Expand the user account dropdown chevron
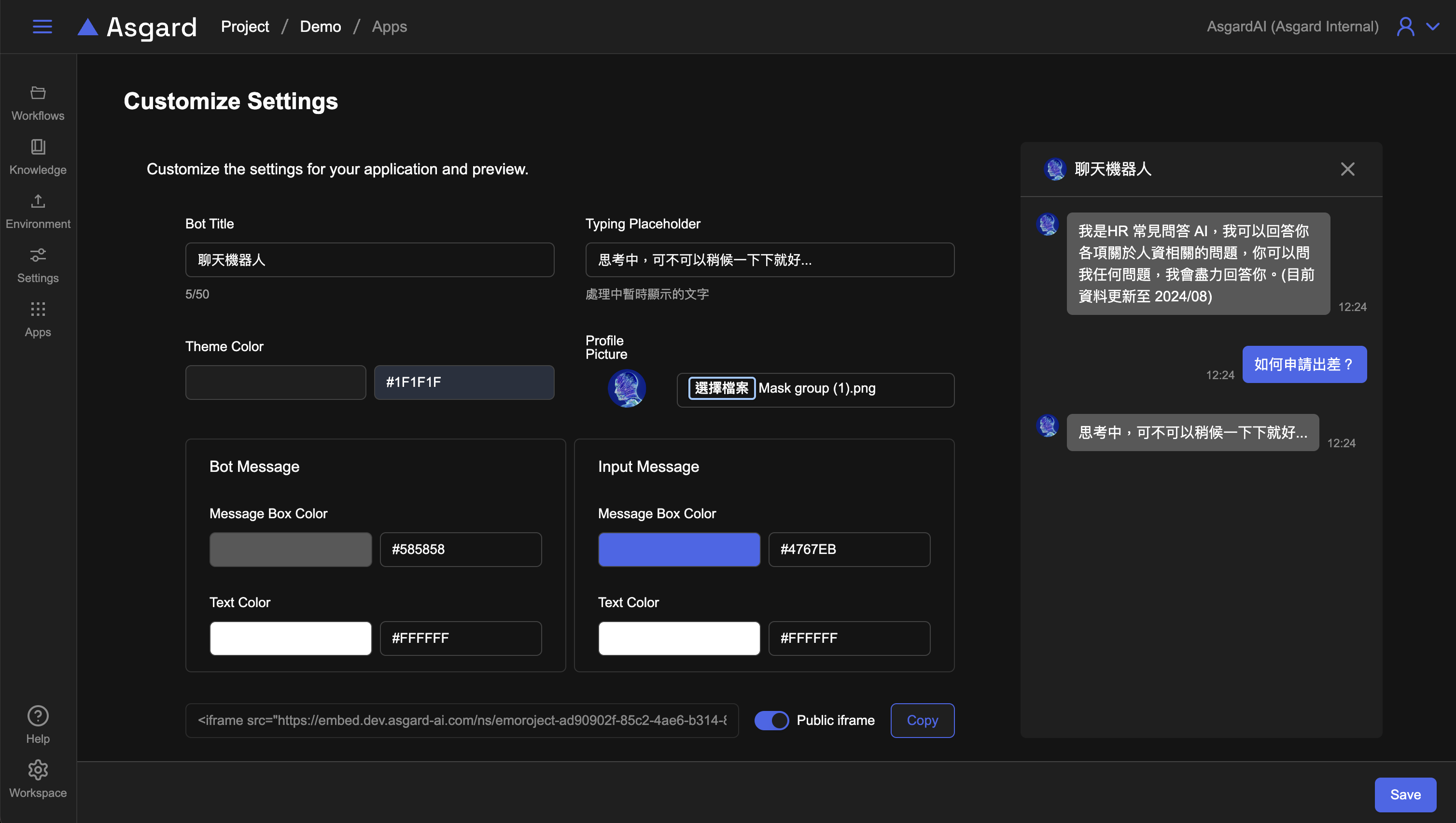The width and height of the screenshot is (1456, 823). click(1433, 27)
